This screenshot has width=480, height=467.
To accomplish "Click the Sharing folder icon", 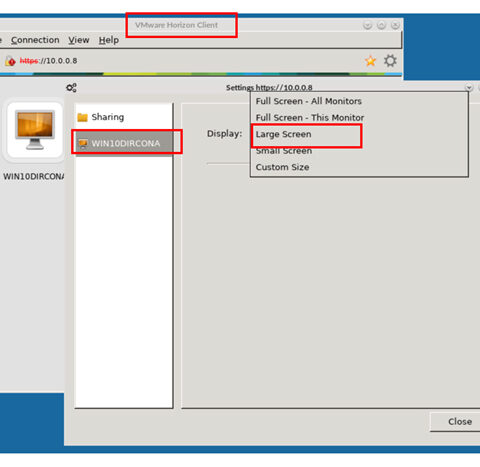I will pos(82,117).
